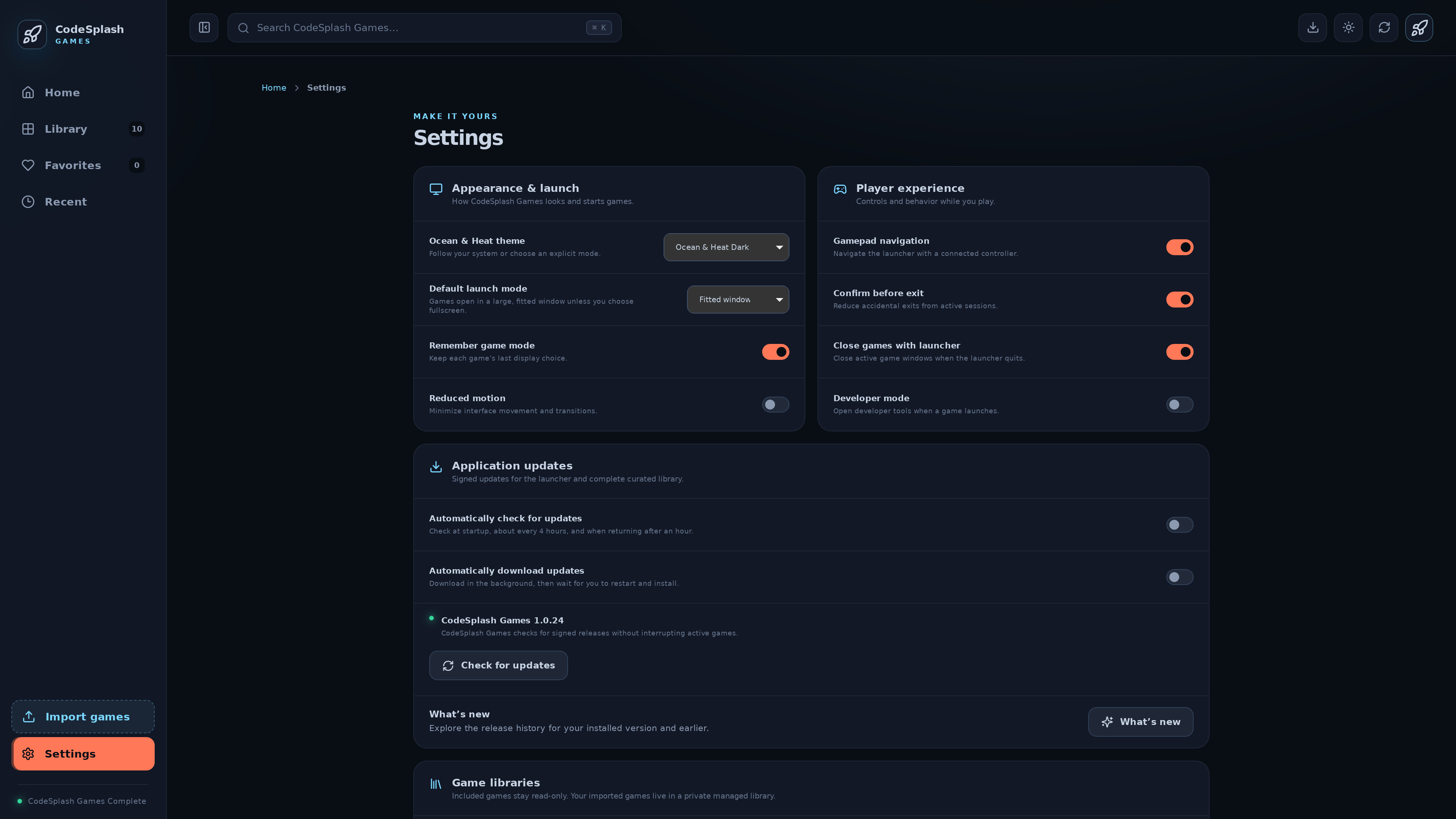The width and height of the screenshot is (1456, 819).
Task: Click the Game libraries books icon
Action: [436, 784]
